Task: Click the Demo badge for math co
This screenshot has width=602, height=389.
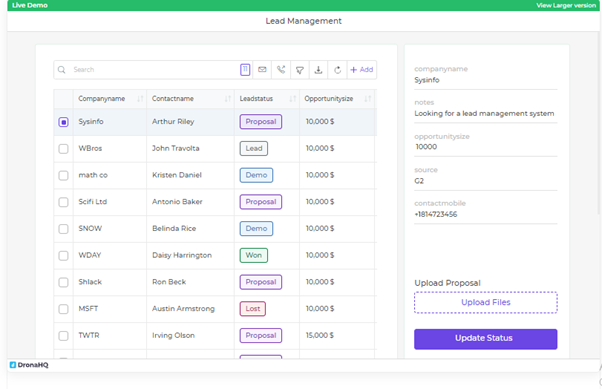Action: 256,175
